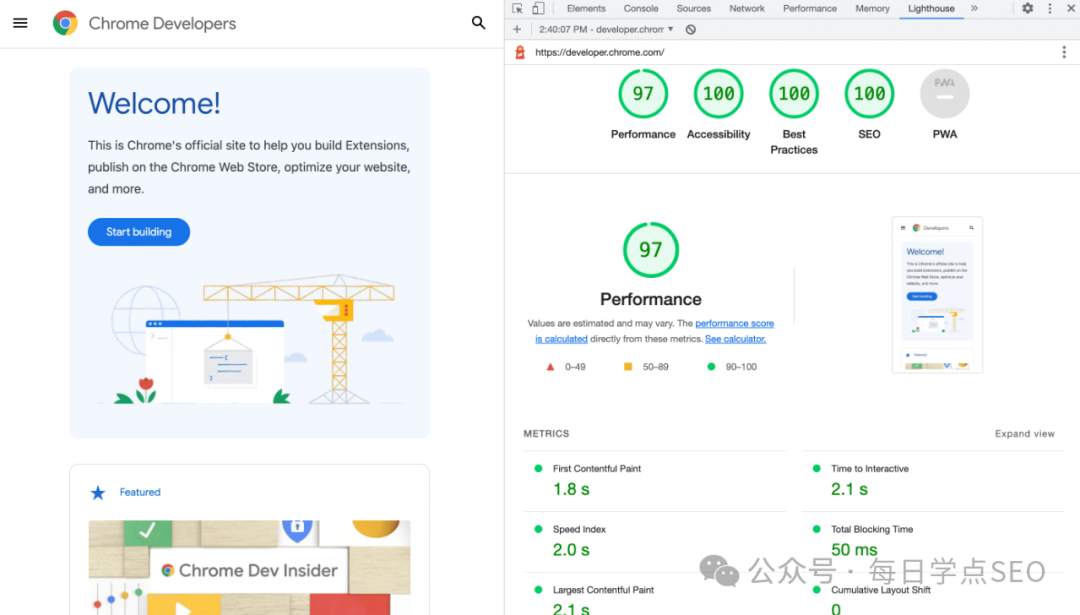Show more DevTools tabs chevron
The image size is (1080, 615).
click(x=974, y=8)
